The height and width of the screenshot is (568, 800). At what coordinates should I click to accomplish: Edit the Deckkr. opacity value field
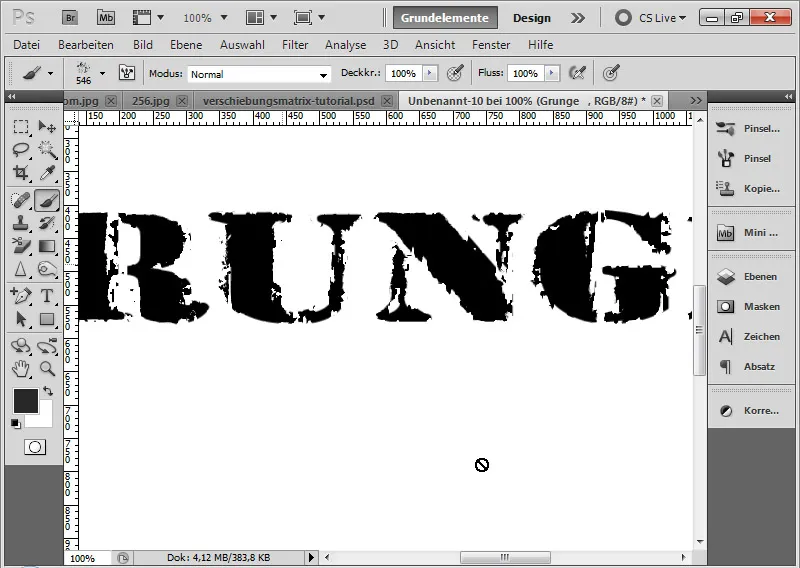click(x=404, y=73)
